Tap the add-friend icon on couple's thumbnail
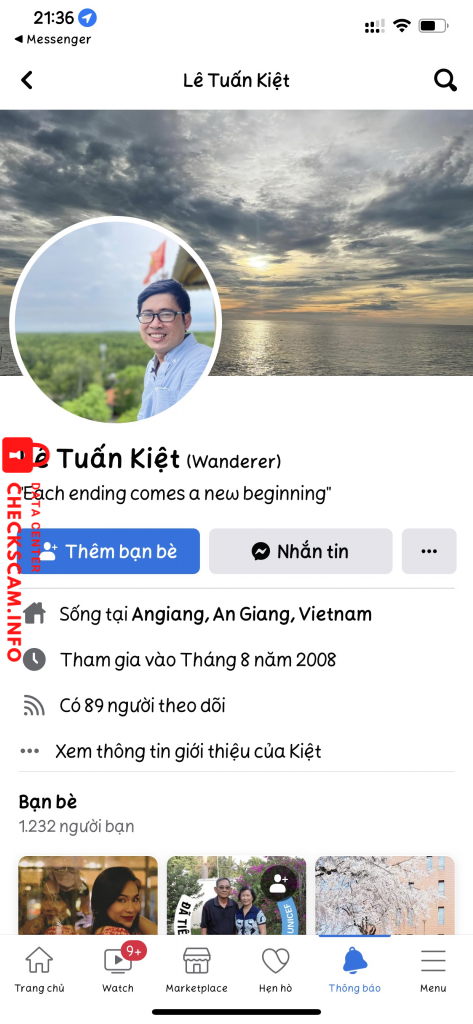The image size is (473, 1024). pyautogui.click(x=279, y=884)
